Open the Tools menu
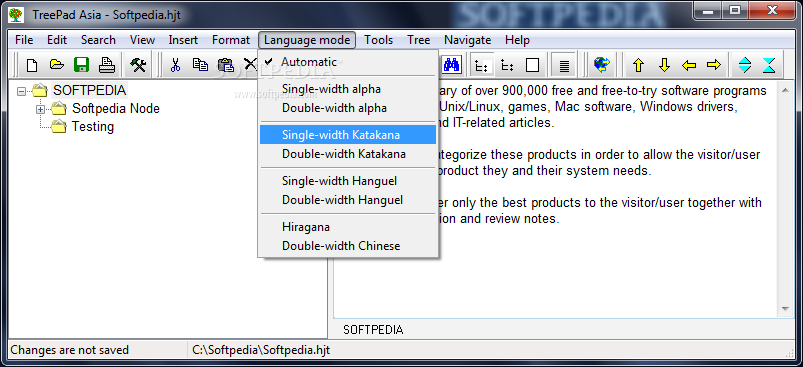Image resolution: width=803 pixels, height=367 pixels. (x=378, y=40)
